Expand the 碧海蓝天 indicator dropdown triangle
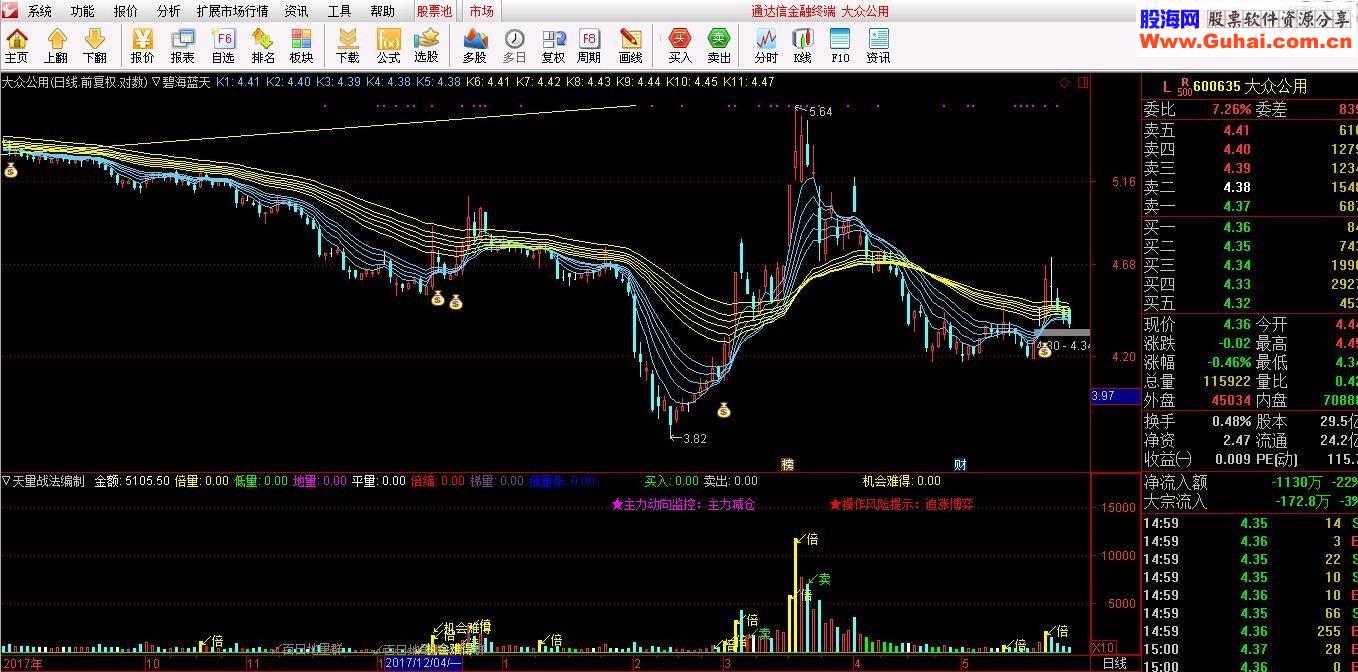 155,82
